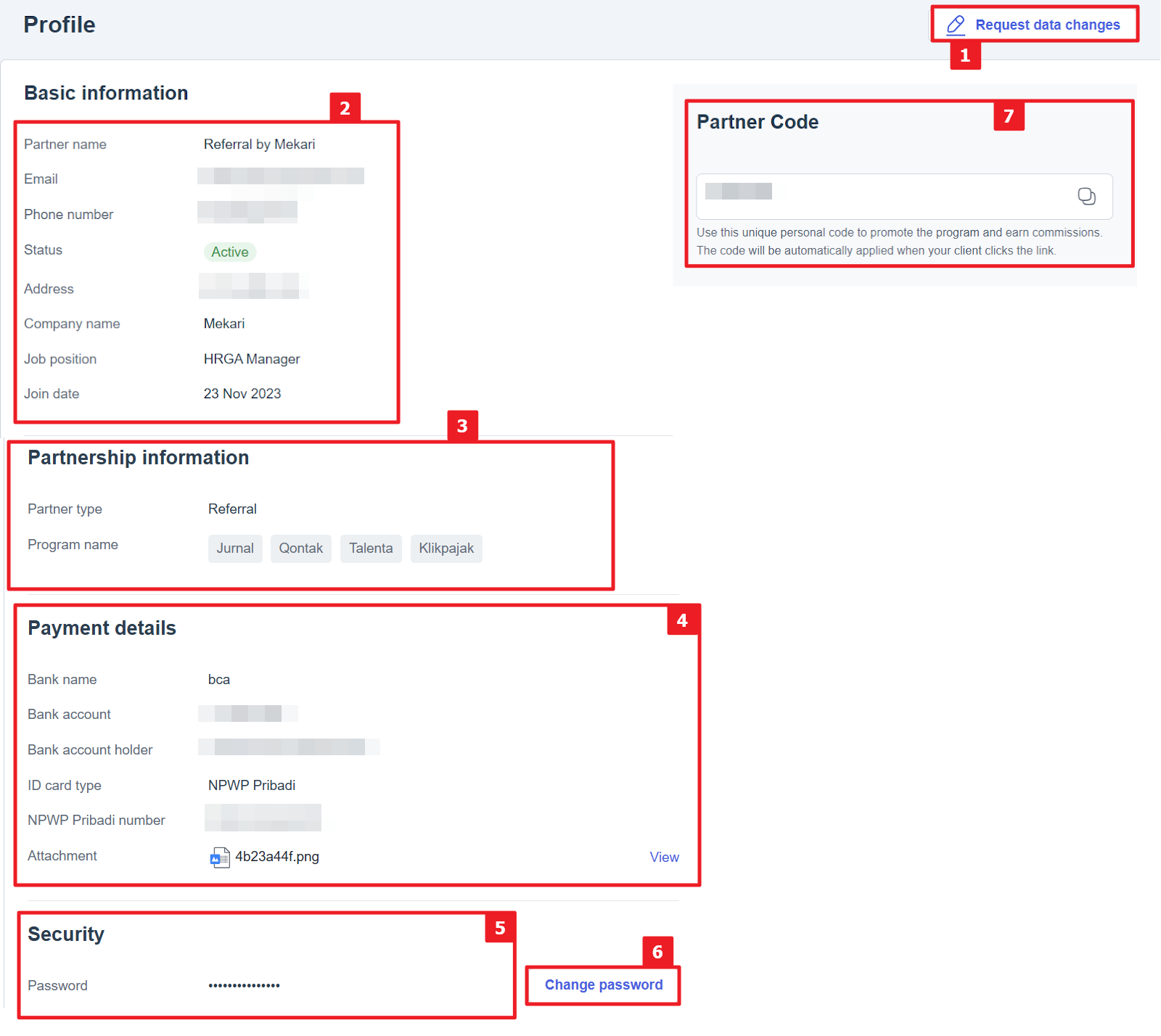Open the attachment using the View link
The width and height of the screenshot is (1161, 1036).
point(664,858)
